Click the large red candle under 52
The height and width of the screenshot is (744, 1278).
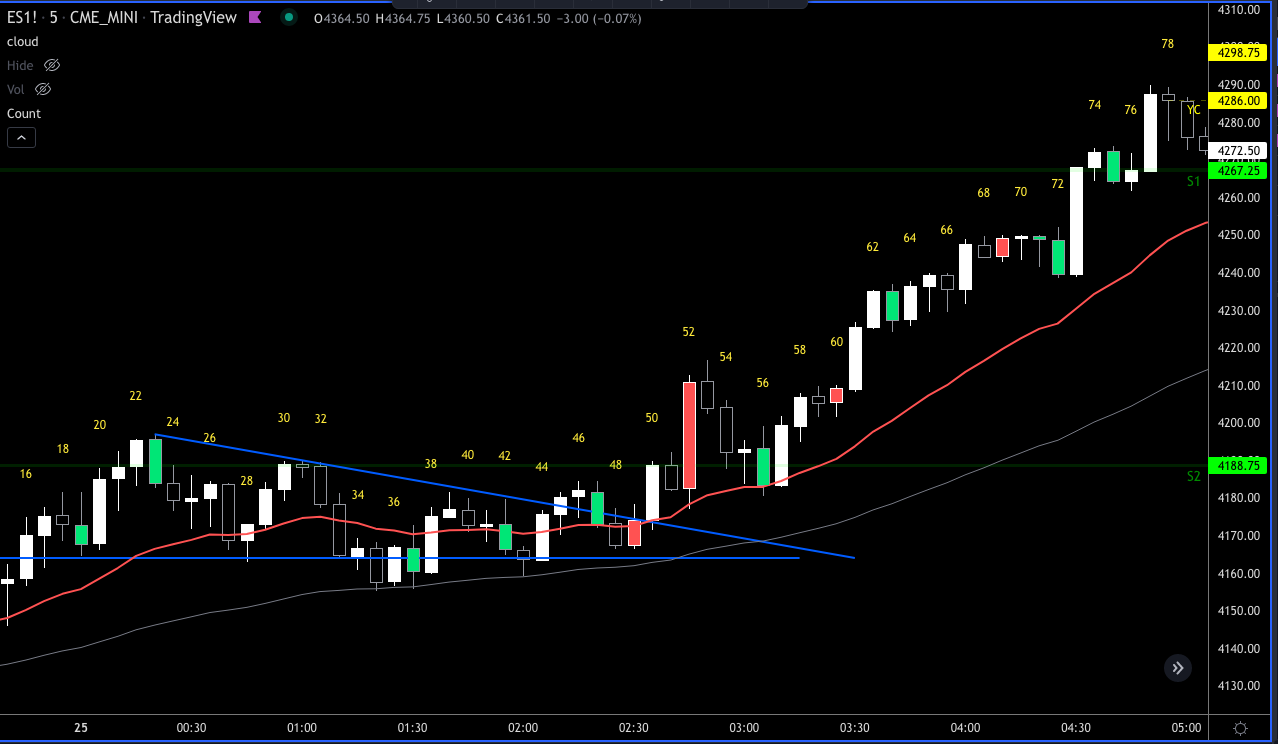[689, 435]
